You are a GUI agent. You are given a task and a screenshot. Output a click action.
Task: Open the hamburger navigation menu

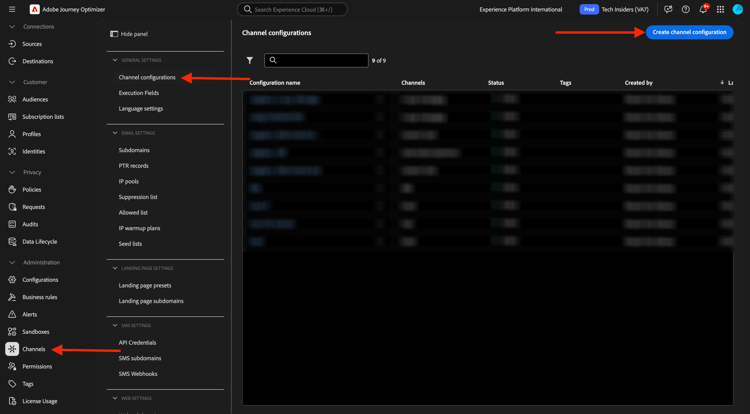12,9
